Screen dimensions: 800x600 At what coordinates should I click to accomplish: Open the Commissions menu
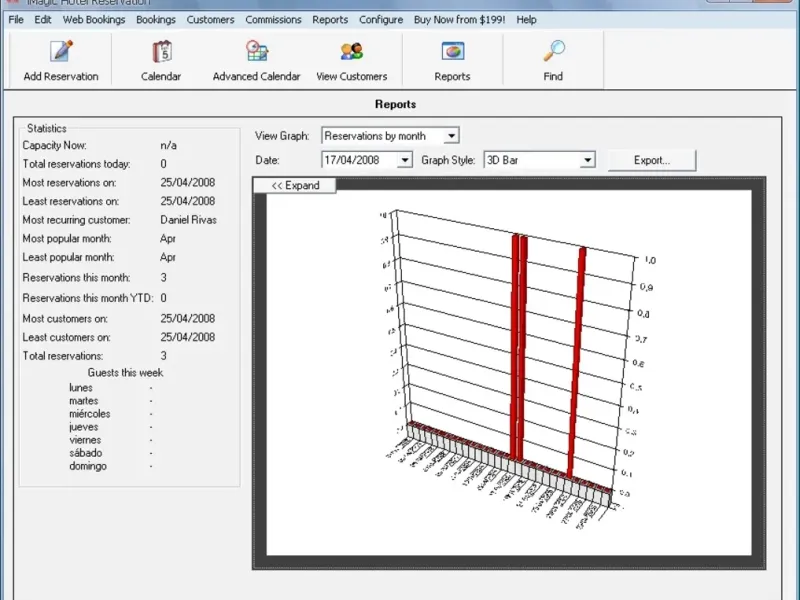pyautogui.click(x=273, y=20)
